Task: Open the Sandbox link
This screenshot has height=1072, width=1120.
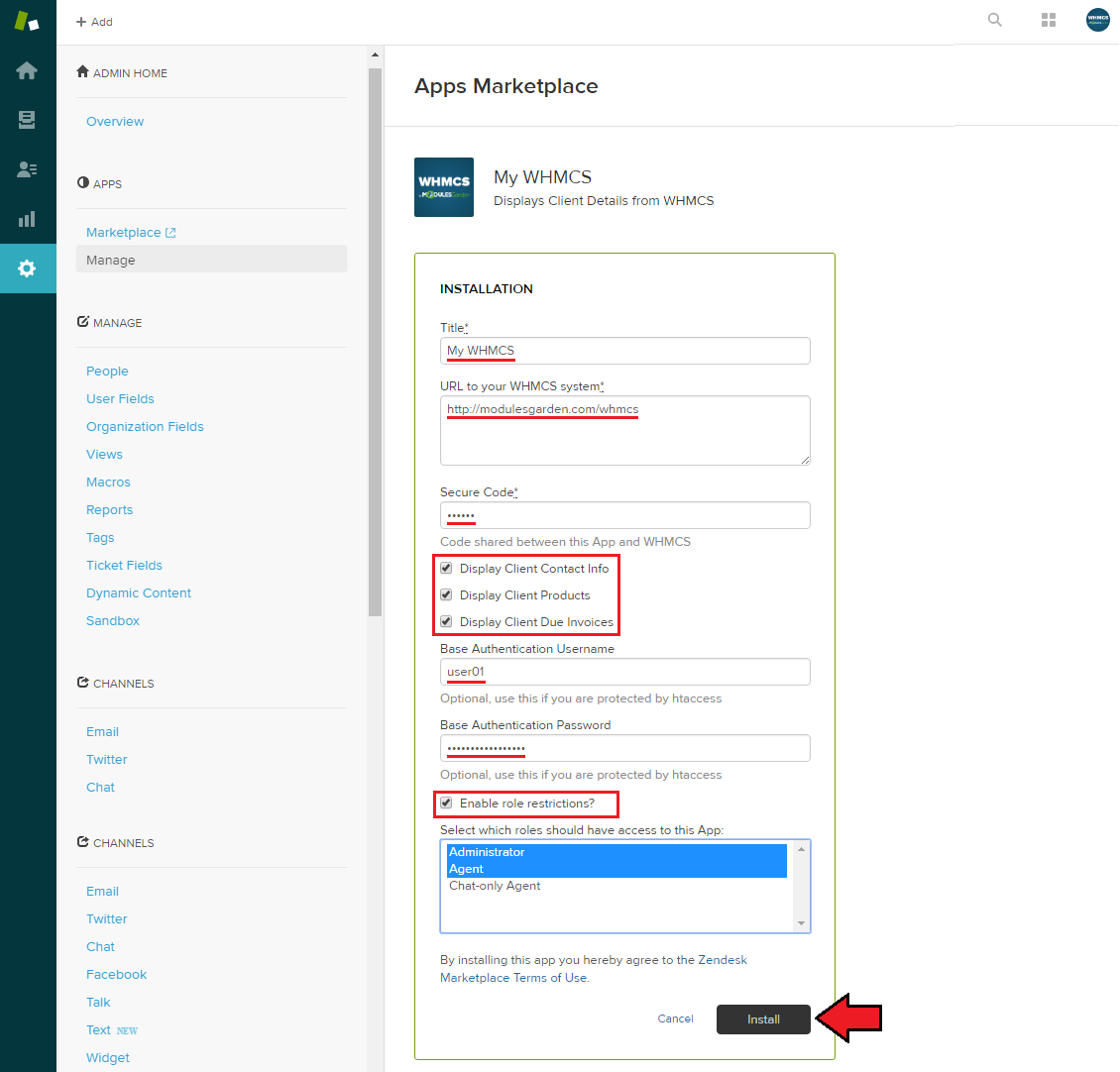Action: coord(113,620)
